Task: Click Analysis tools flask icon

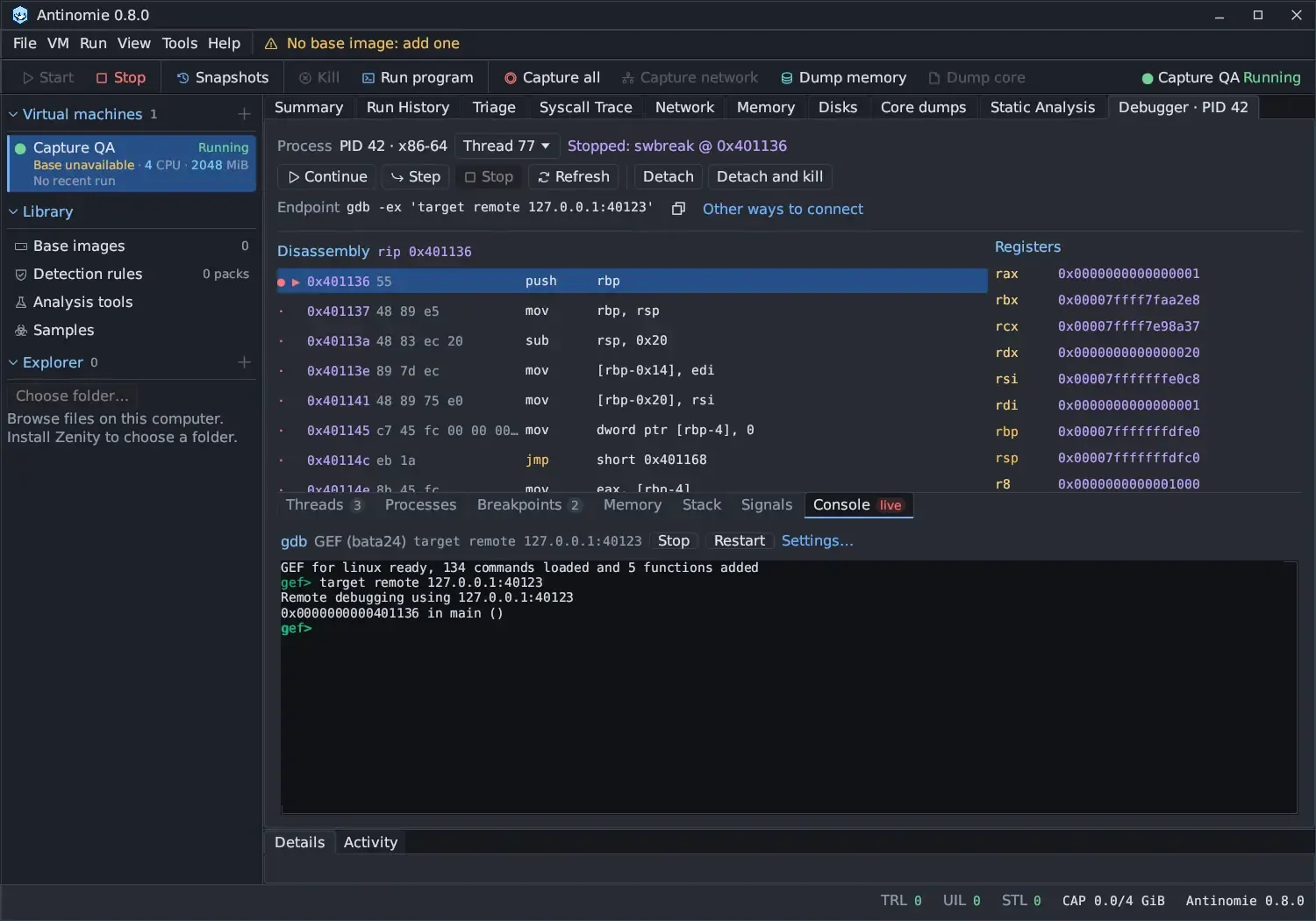Action: 21,303
